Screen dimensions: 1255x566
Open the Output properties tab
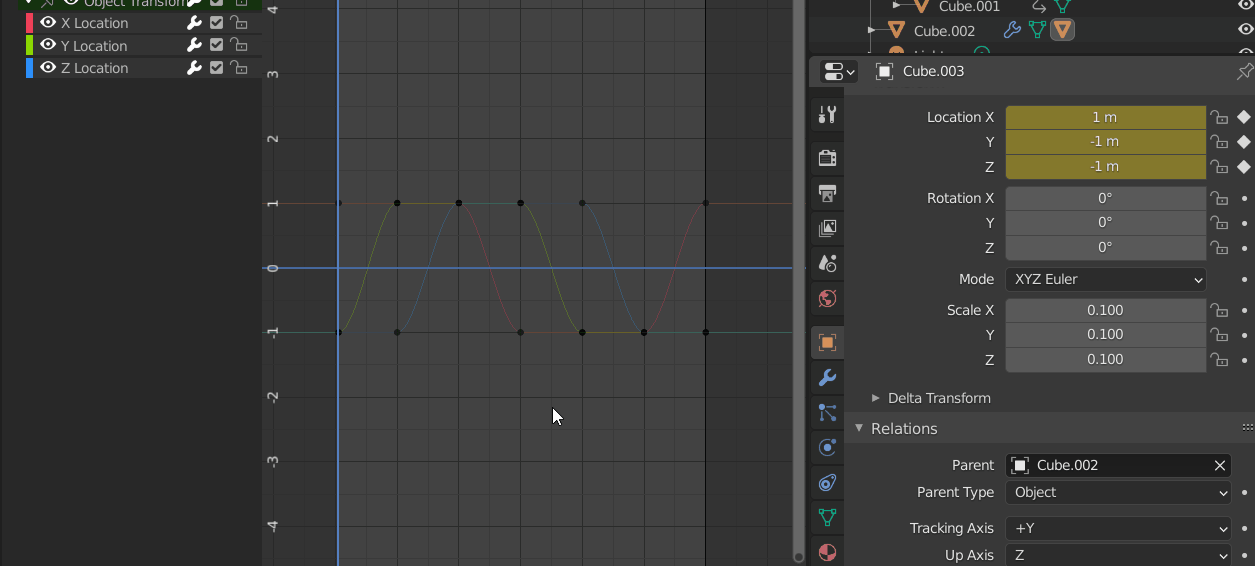pos(827,193)
